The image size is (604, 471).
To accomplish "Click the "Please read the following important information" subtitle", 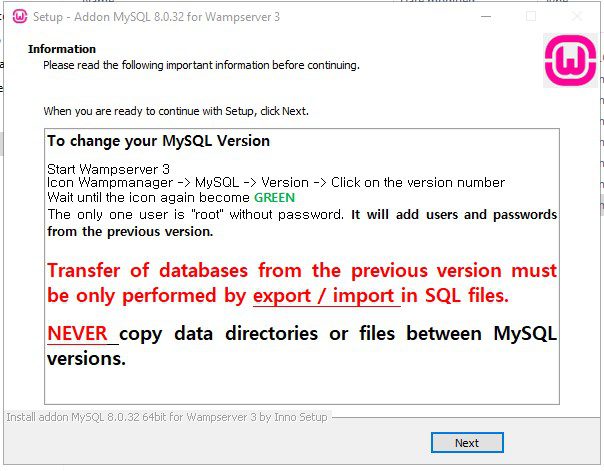I will point(200,65).
